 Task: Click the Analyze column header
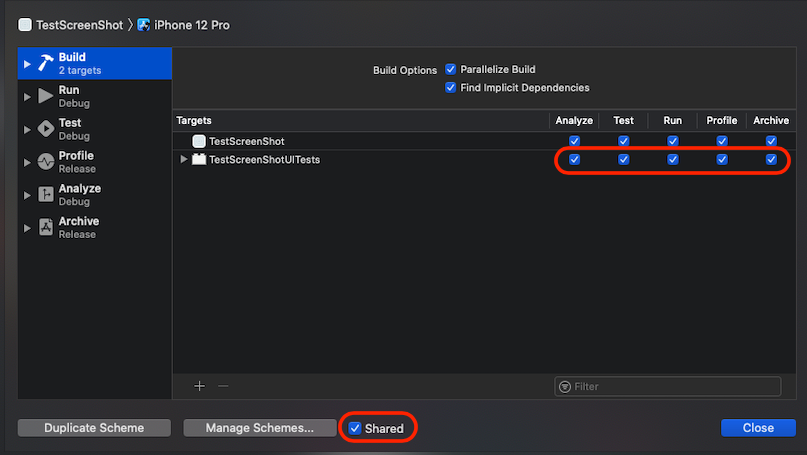point(574,120)
